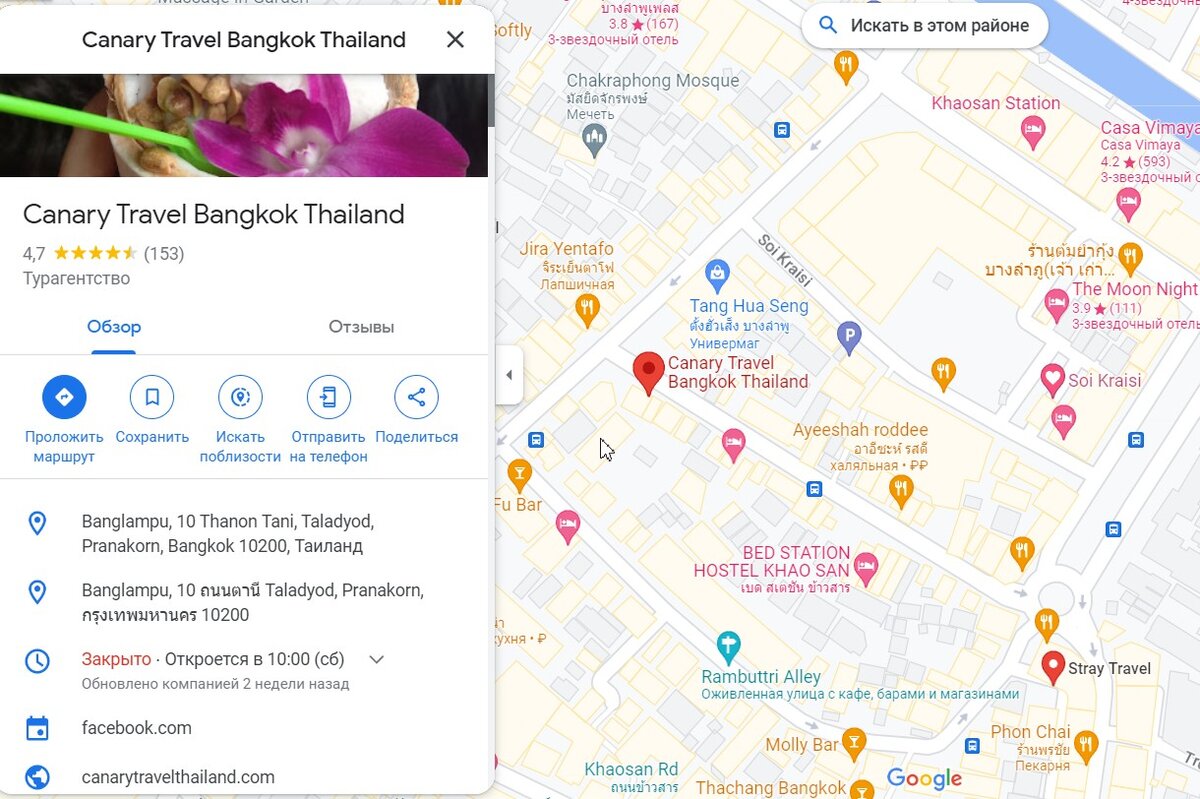Image resolution: width=1200 pixels, height=799 pixels.
Task: Collapse the side panel with arrow handle
Action: tap(509, 375)
